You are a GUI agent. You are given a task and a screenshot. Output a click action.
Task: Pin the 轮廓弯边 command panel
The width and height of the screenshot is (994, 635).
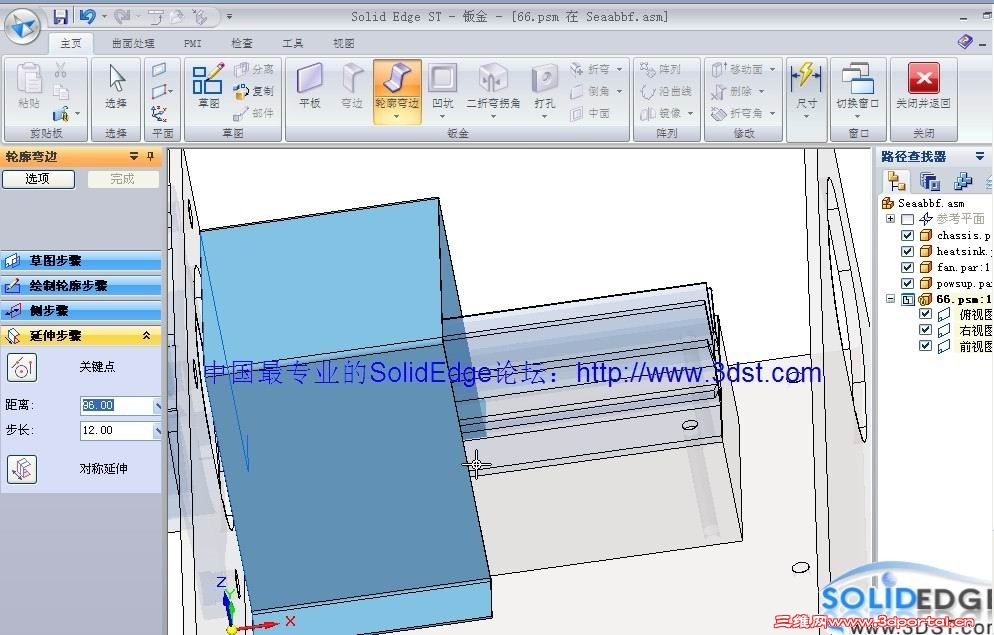[x=150, y=157]
